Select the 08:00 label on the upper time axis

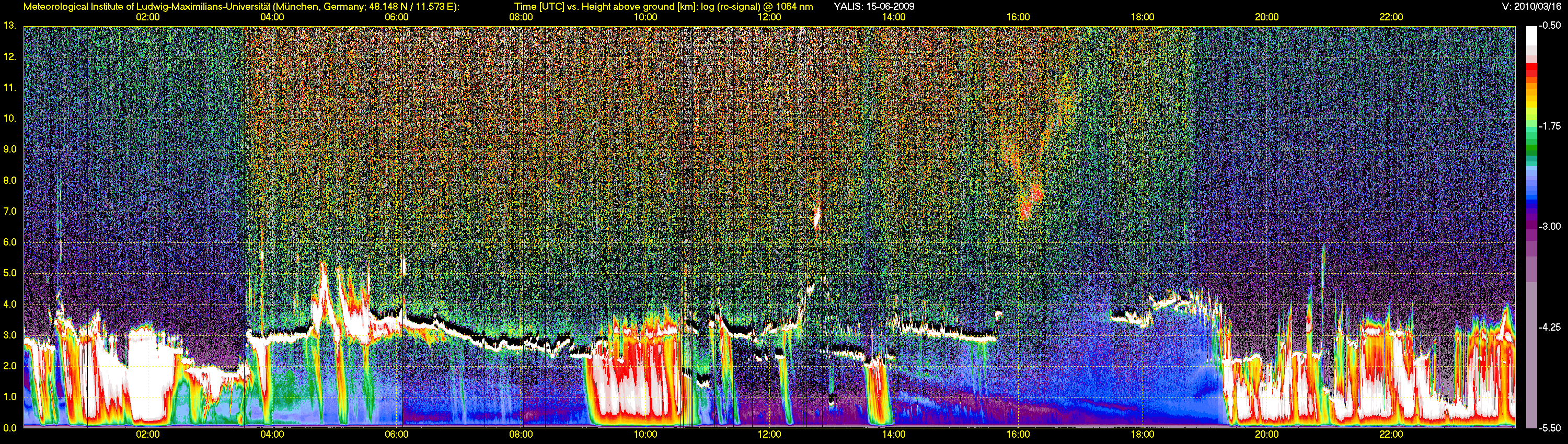pos(521,17)
